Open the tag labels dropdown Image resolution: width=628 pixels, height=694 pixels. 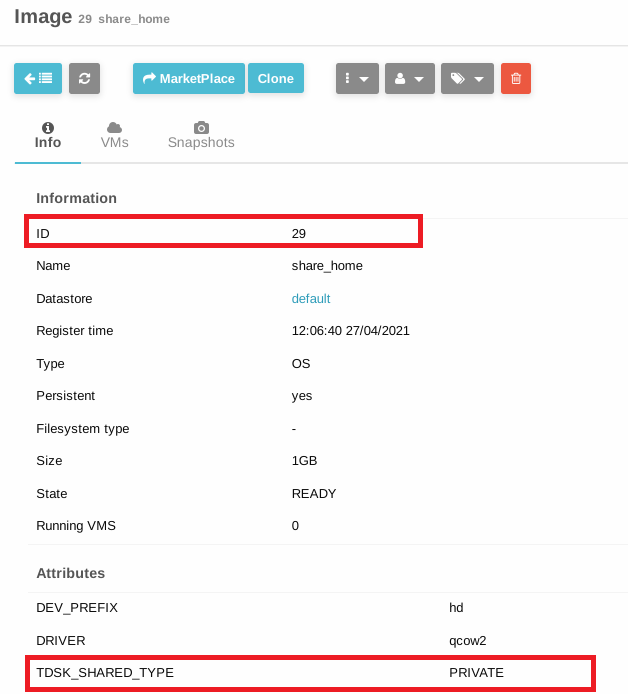(467, 79)
